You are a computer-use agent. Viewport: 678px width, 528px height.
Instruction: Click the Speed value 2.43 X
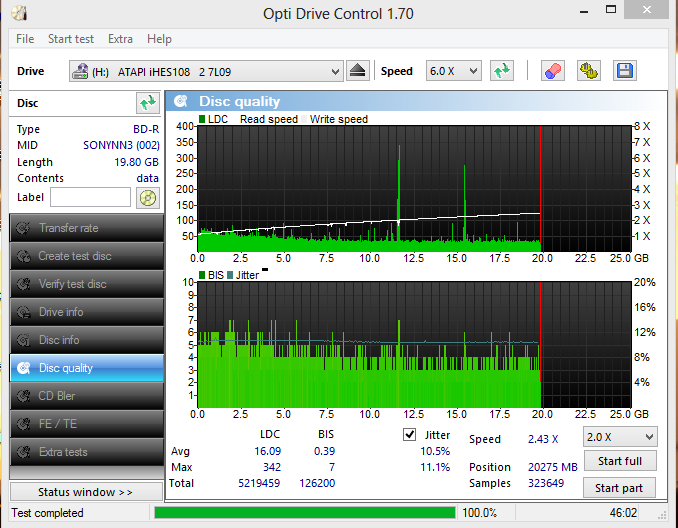click(x=543, y=439)
